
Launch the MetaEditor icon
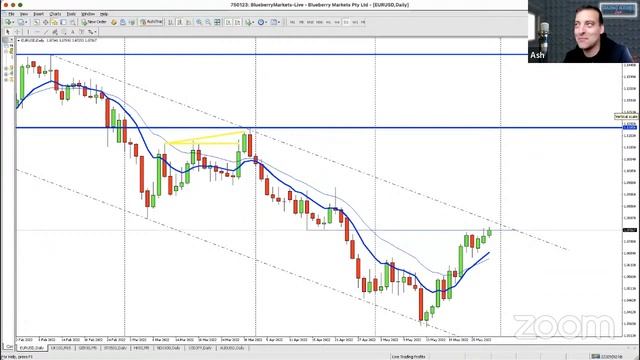(114, 22)
